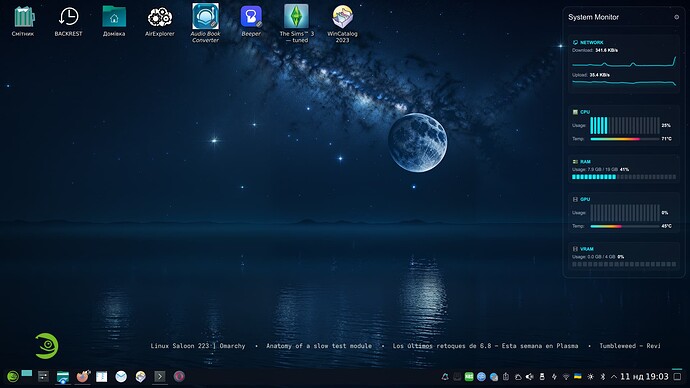
Task: Switch to the file manager taskbar entry
Action: click(x=63, y=377)
